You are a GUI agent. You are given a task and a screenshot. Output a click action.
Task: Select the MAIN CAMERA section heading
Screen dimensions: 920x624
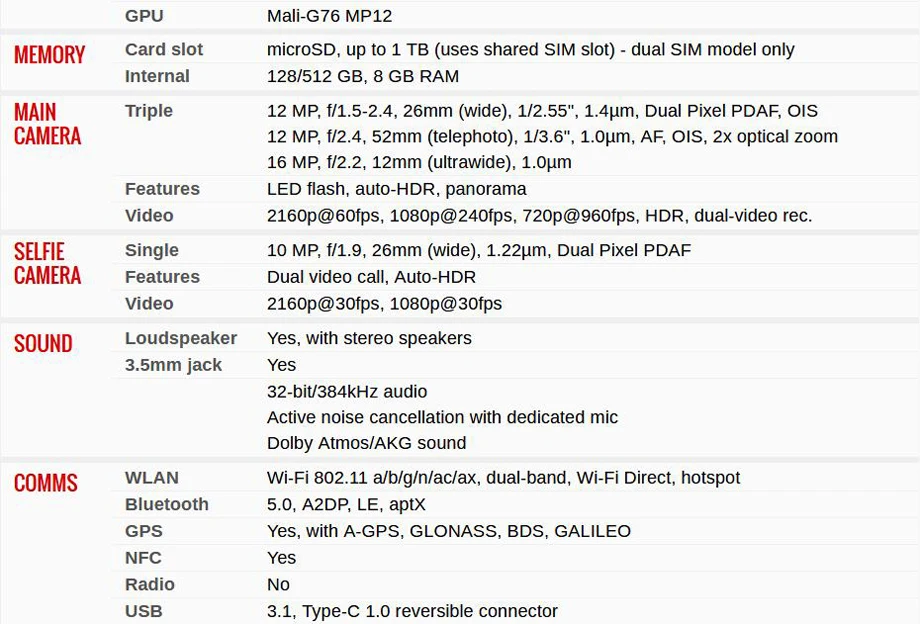pyautogui.click(x=48, y=124)
